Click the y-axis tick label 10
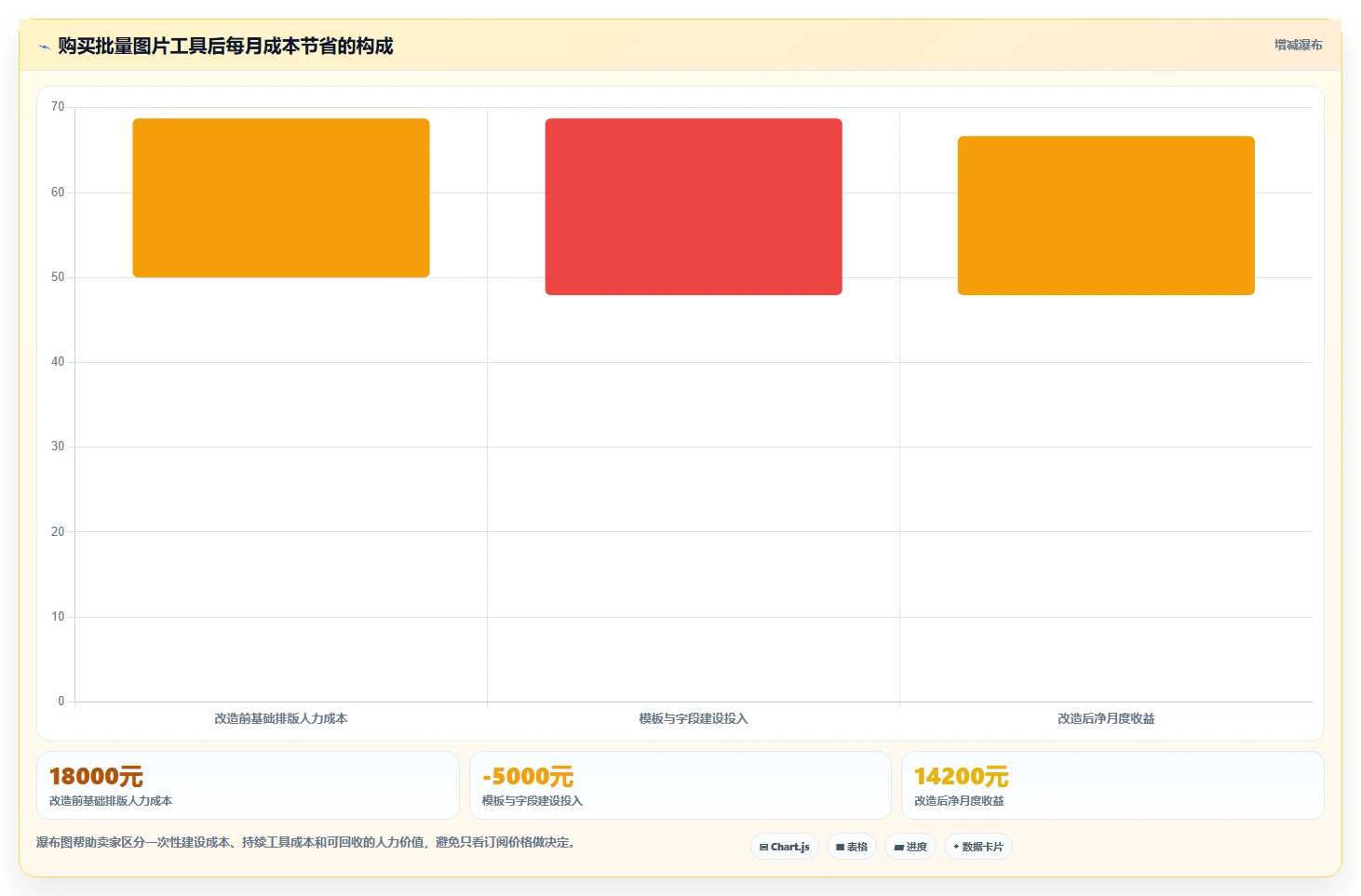 tap(58, 617)
